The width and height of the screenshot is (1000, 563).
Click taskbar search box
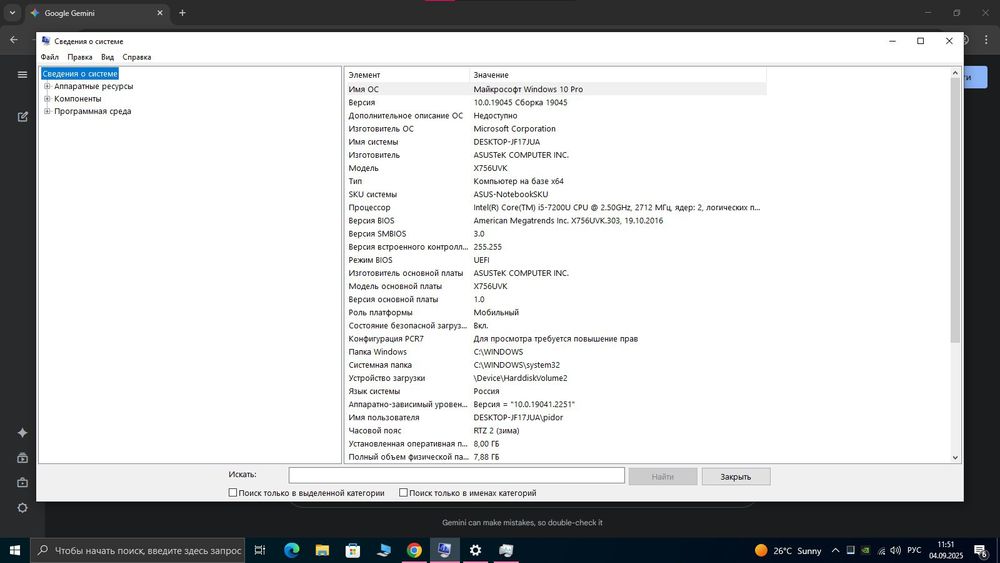pos(138,550)
